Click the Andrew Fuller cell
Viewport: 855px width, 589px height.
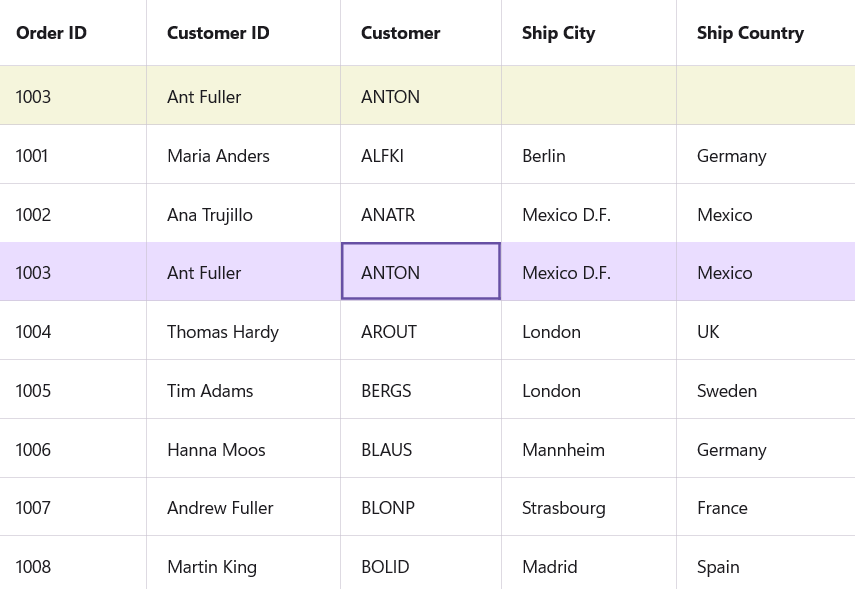pos(220,508)
